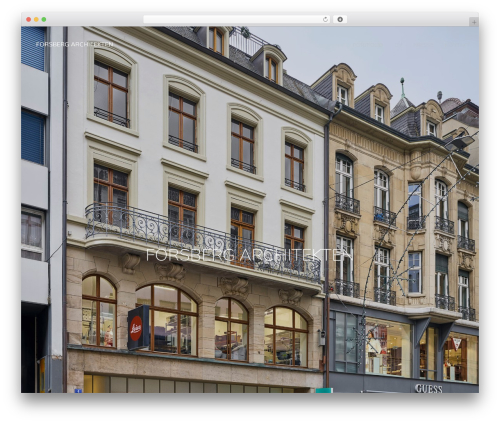
Task: Click the large centered Forsberg Architekten title
Action: point(249,255)
